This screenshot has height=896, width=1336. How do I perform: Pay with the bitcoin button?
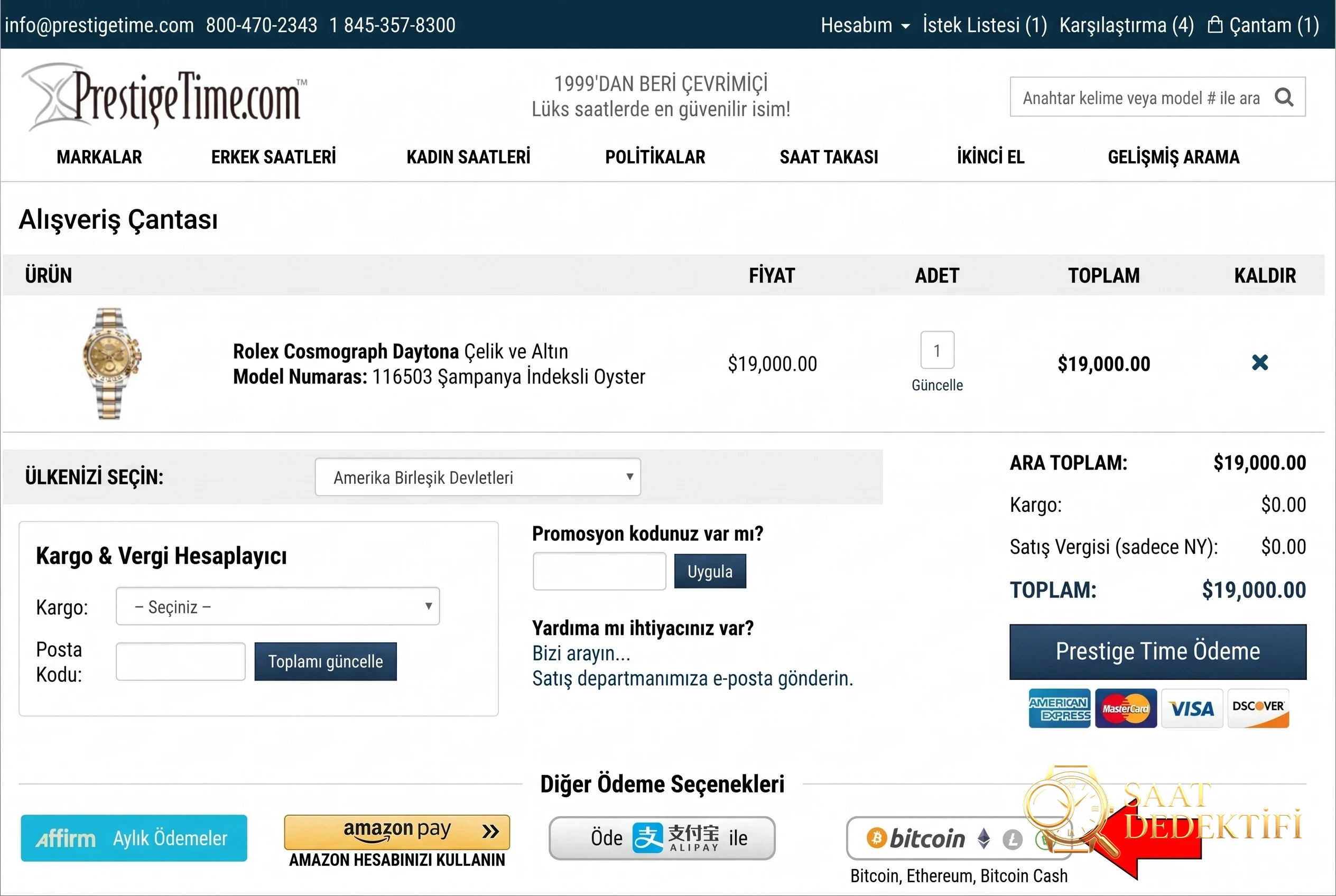click(x=959, y=838)
